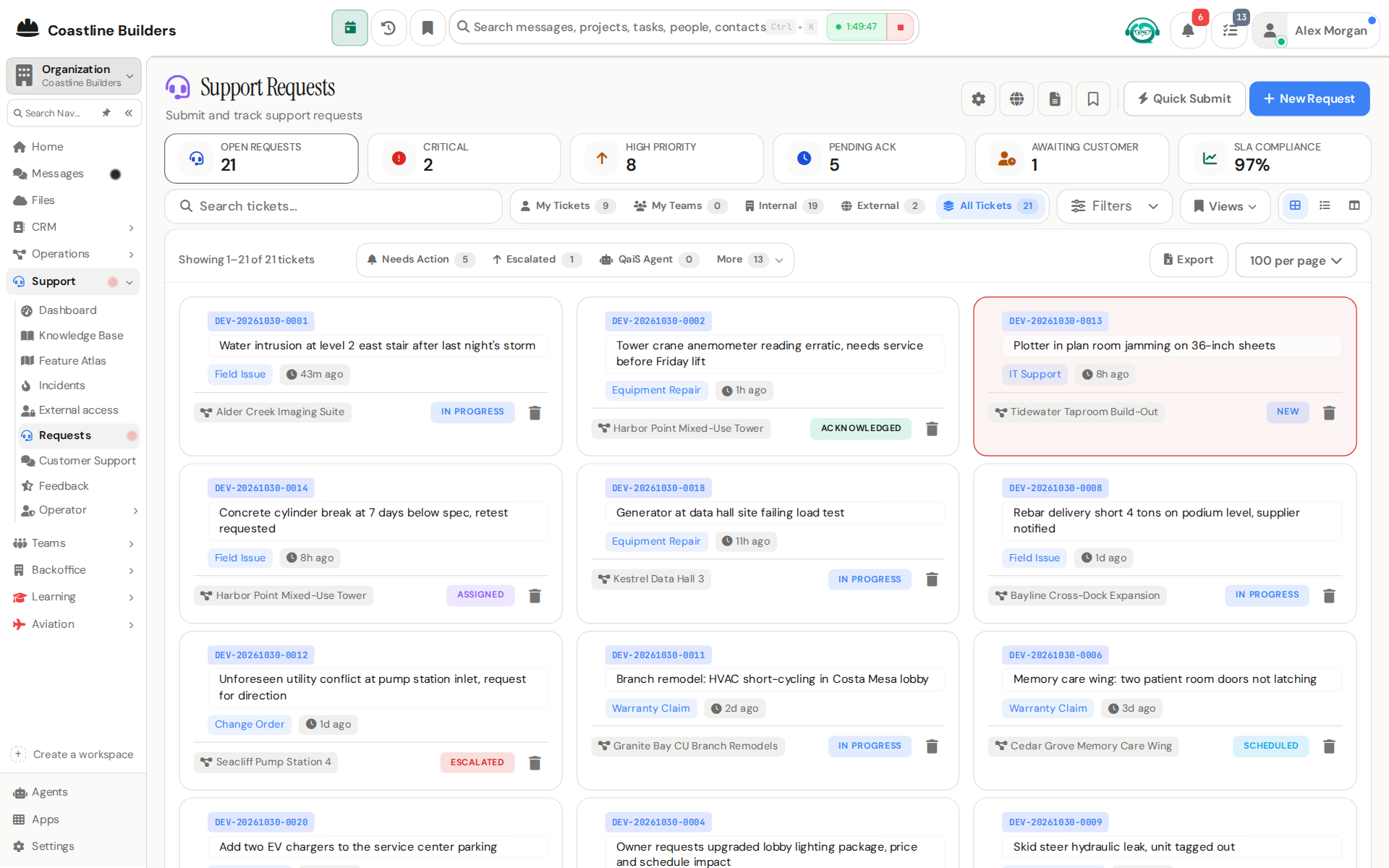Select the My Tickets tab
The image size is (1389, 868).
tap(567, 206)
